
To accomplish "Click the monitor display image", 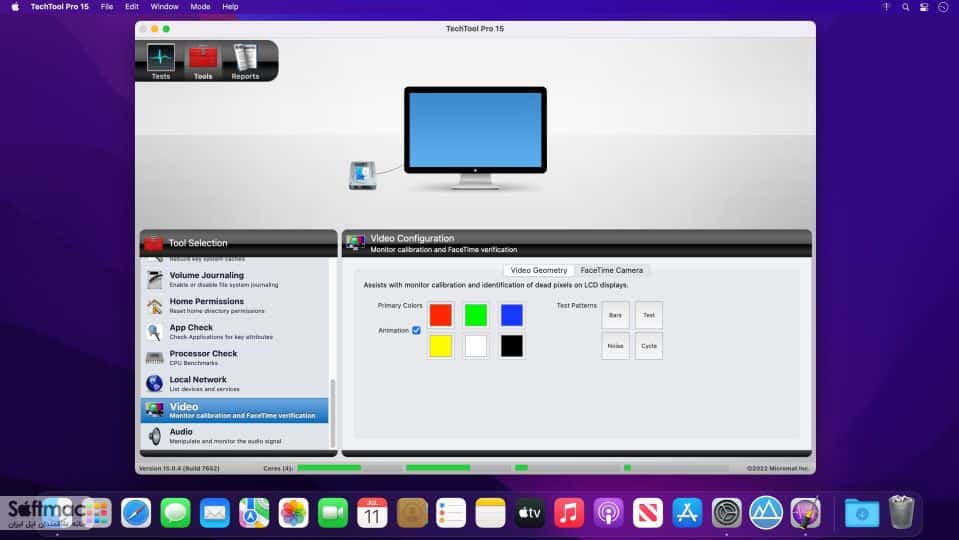I will pyautogui.click(x=475, y=138).
